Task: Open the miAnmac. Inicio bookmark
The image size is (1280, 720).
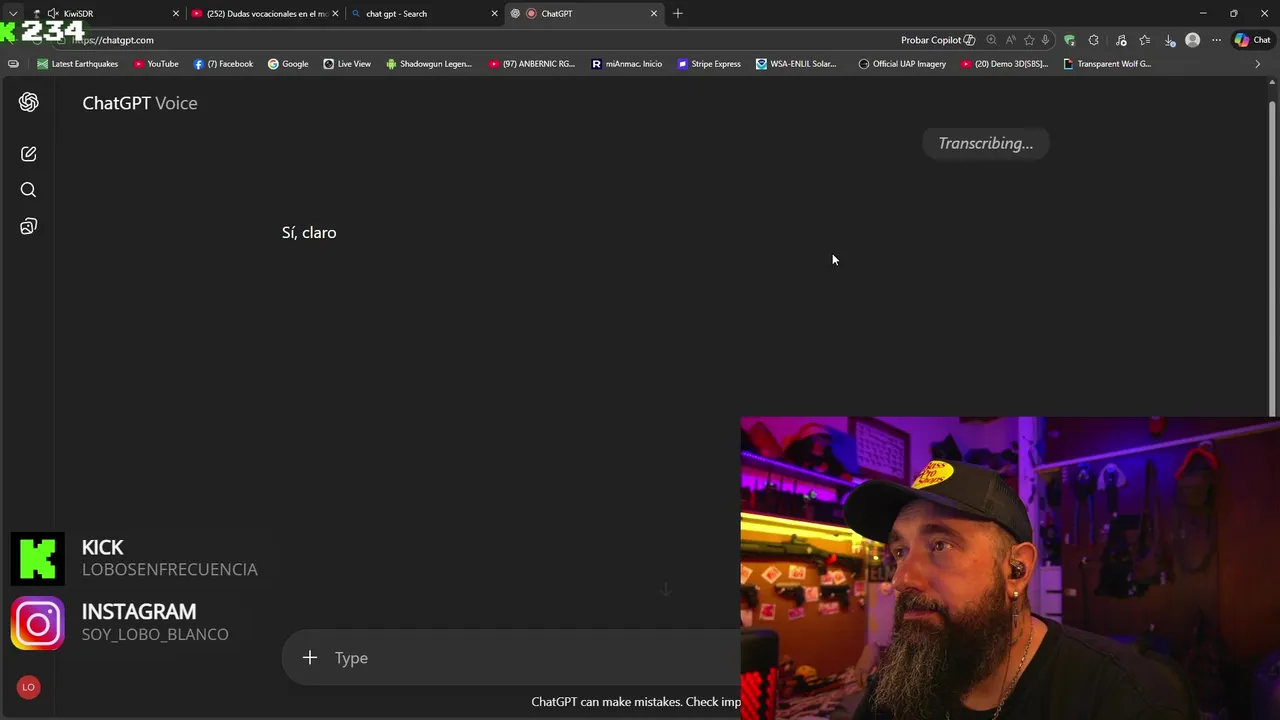Action: [627, 64]
